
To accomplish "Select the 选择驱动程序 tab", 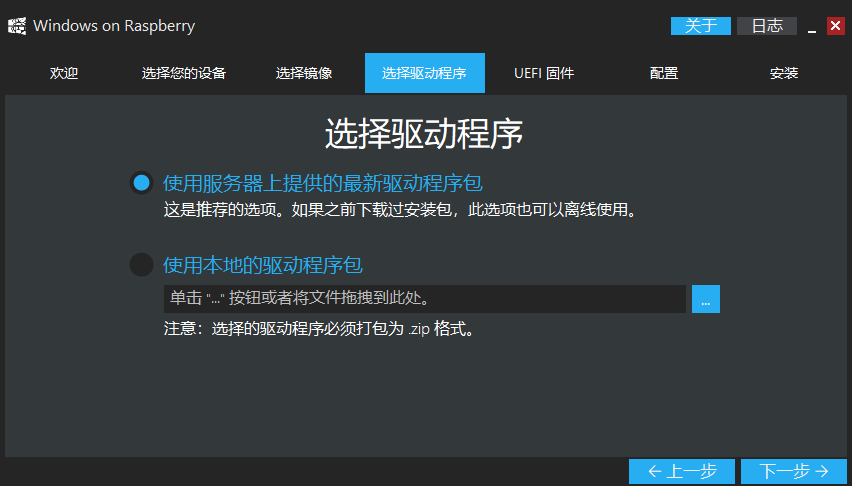I will point(424,73).
